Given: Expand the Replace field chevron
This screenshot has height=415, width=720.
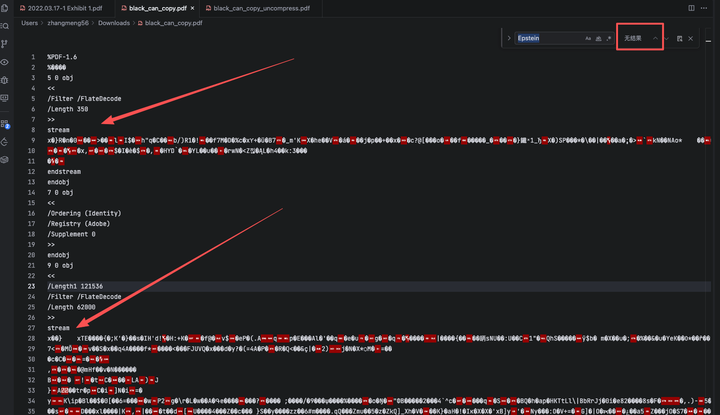Looking at the screenshot, I should pyautogui.click(x=507, y=38).
